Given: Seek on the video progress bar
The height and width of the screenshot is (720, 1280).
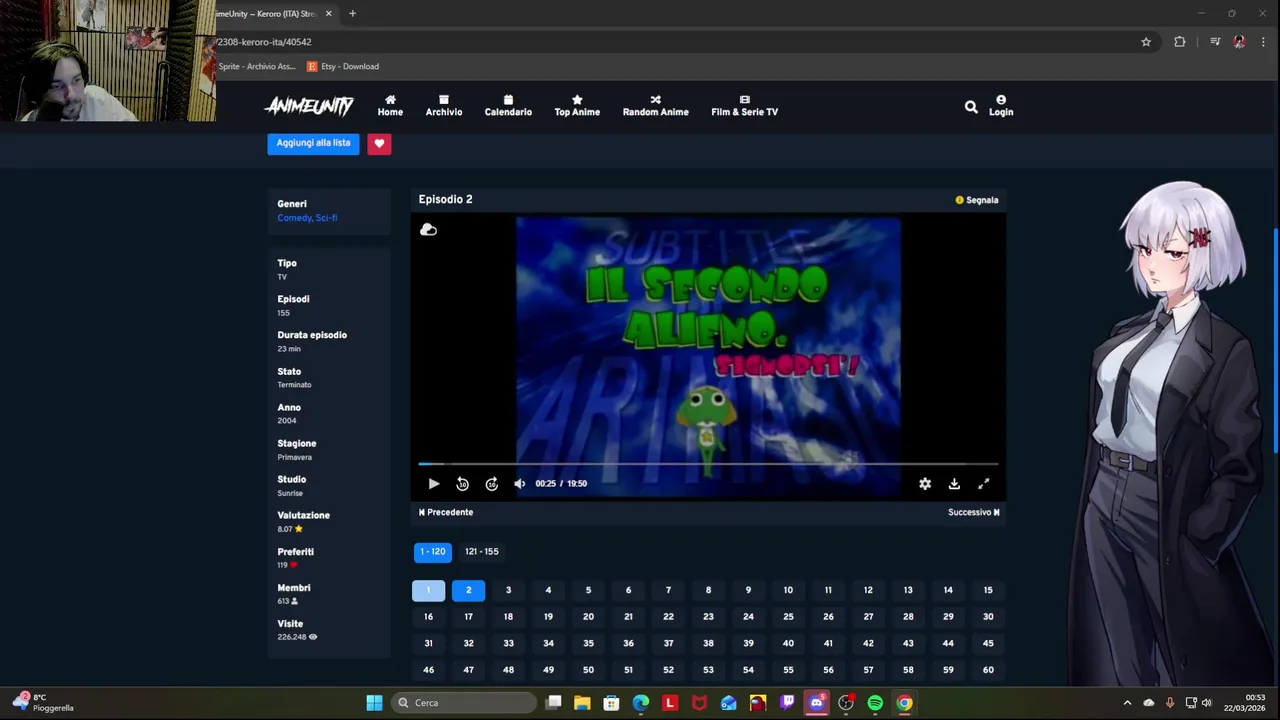Looking at the screenshot, I should [708, 464].
